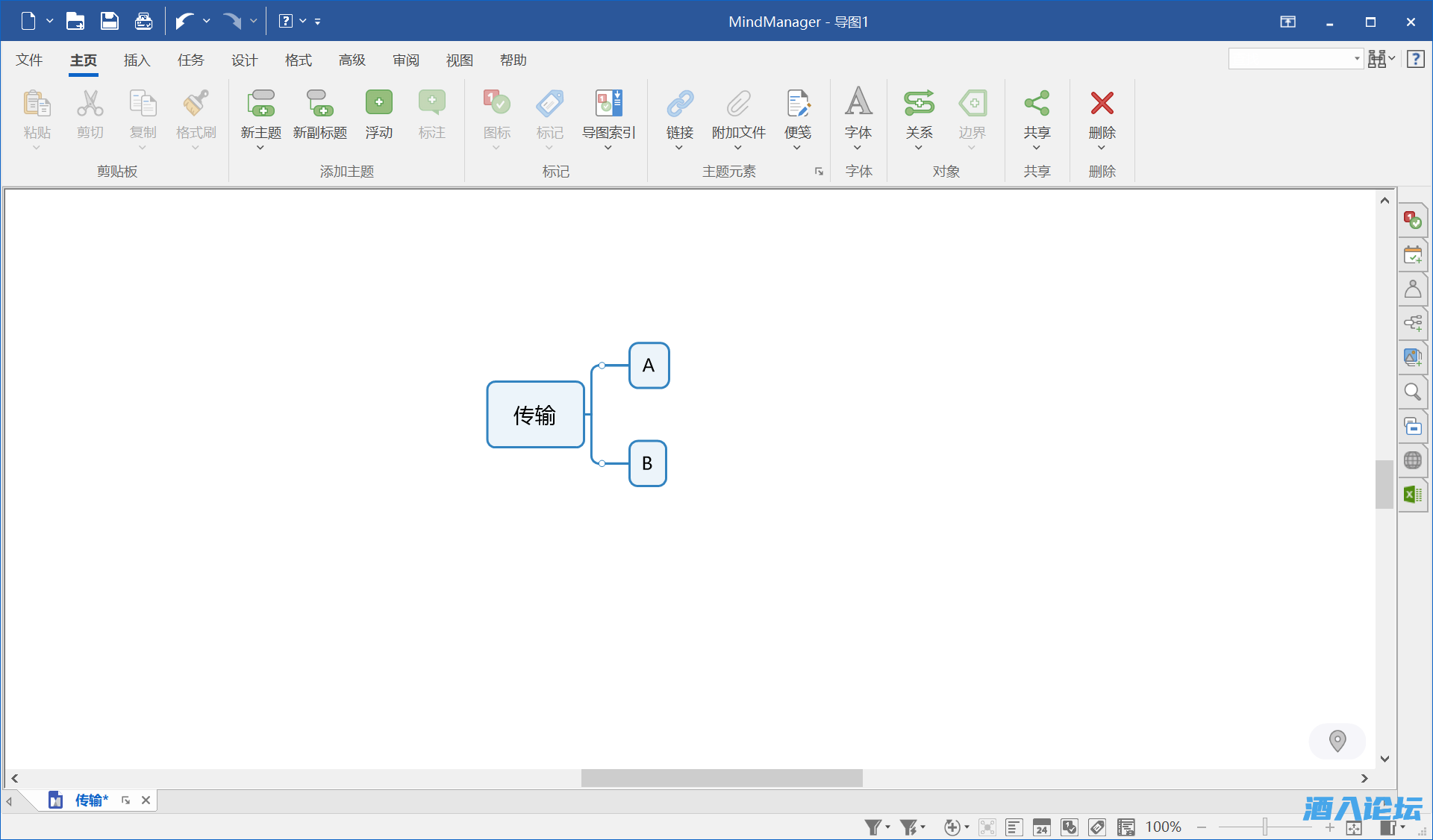Select topic B on the map
The height and width of the screenshot is (840, 1433).
(x=647, y=463)
